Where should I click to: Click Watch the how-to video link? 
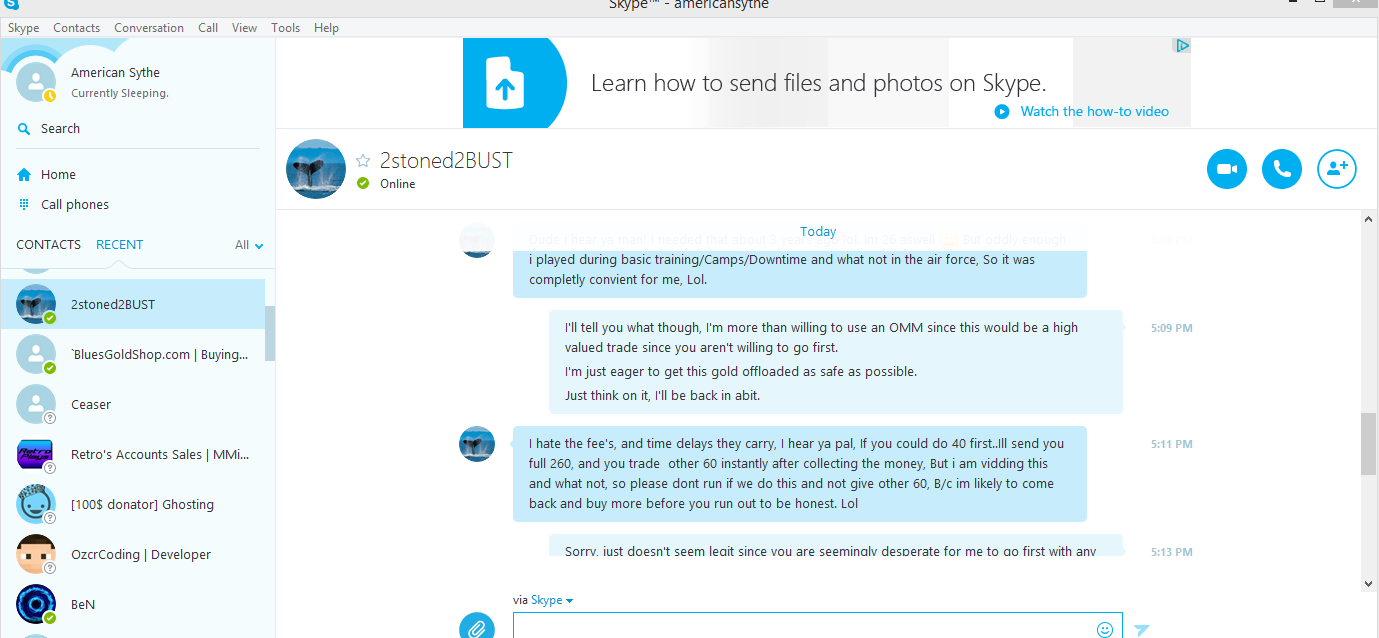click(1094, 111)
